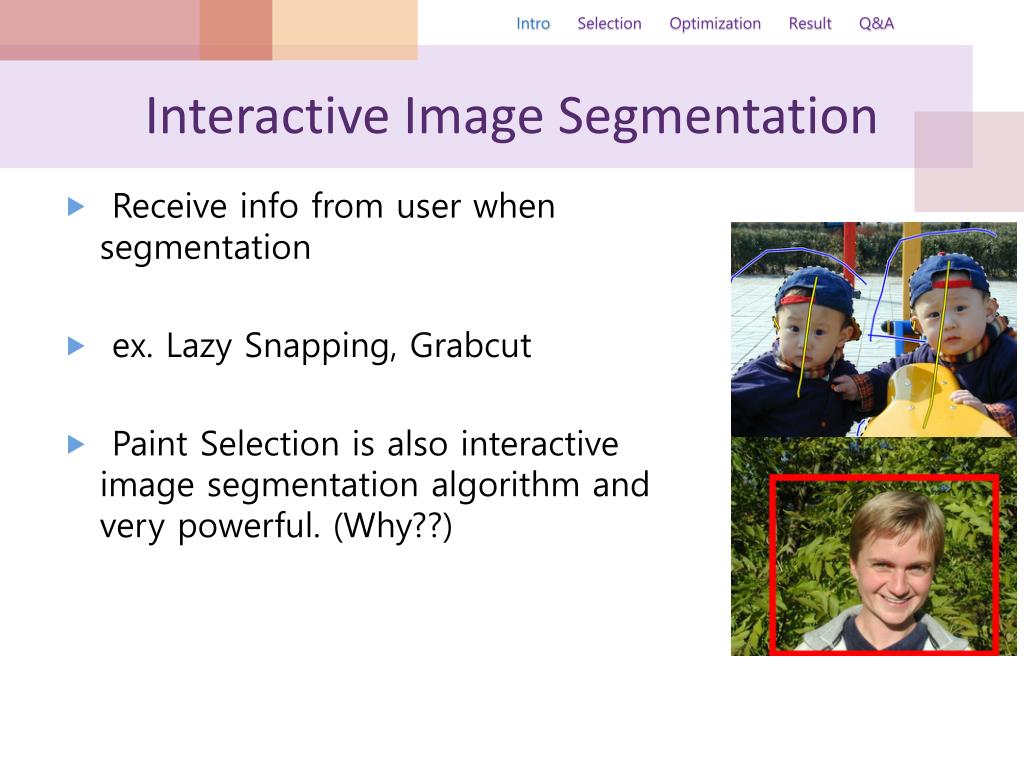The image size is (1024, 768).
Task: Click the 'very powerful. (Why??)' text line
Action: [x=276, y=526]
